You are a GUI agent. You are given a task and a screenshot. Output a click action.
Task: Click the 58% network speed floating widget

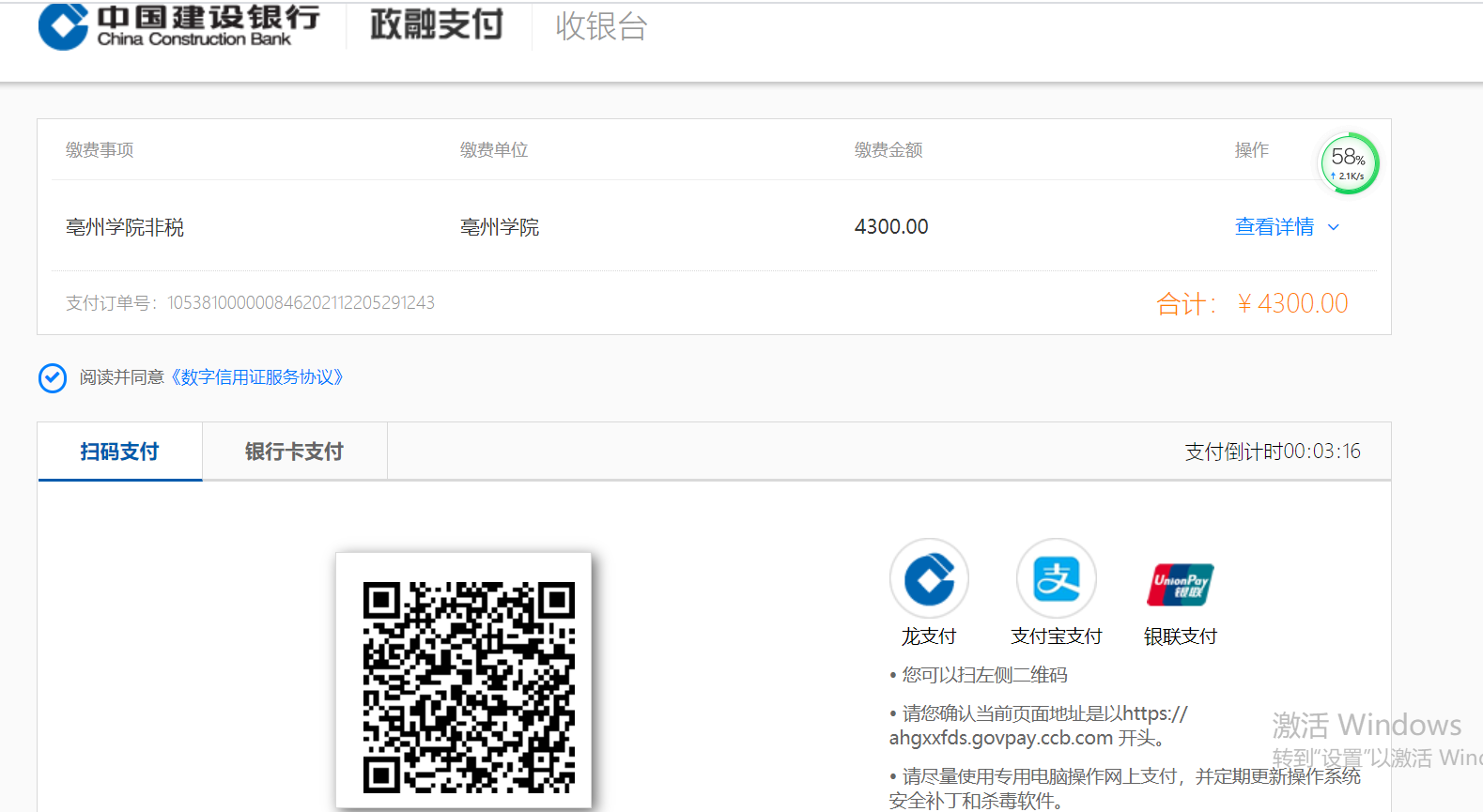click(x=1349, y=163)
